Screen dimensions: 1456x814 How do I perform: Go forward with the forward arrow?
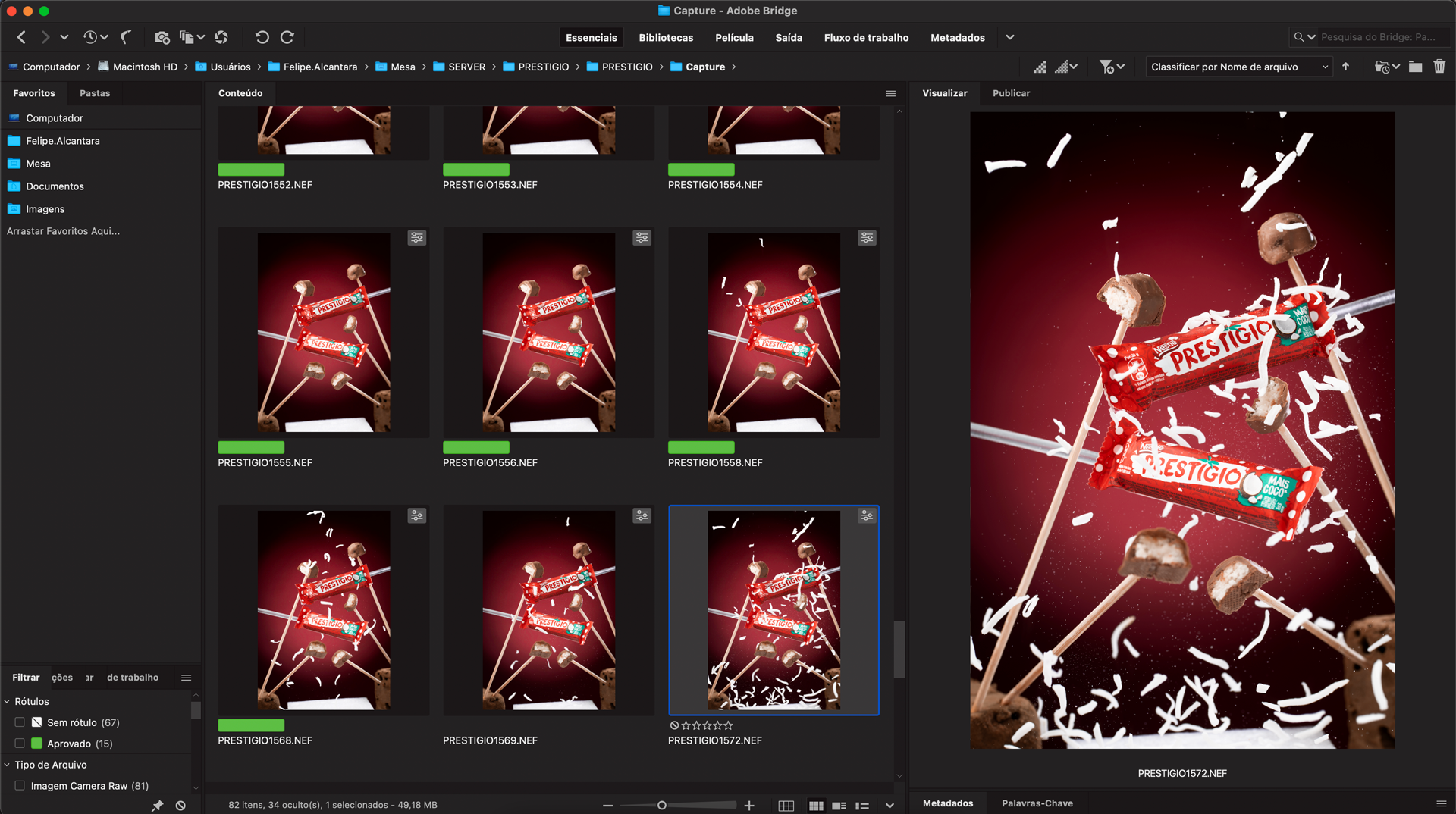pos(45,37)
